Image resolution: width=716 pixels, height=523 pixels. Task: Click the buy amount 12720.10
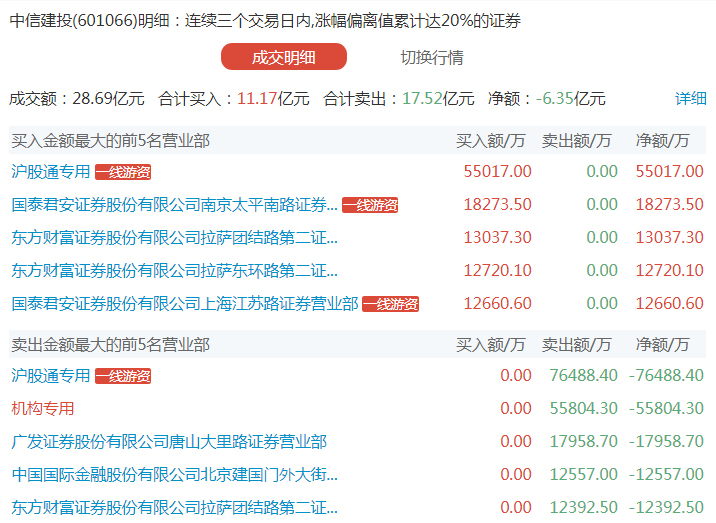tap(497, 270)
